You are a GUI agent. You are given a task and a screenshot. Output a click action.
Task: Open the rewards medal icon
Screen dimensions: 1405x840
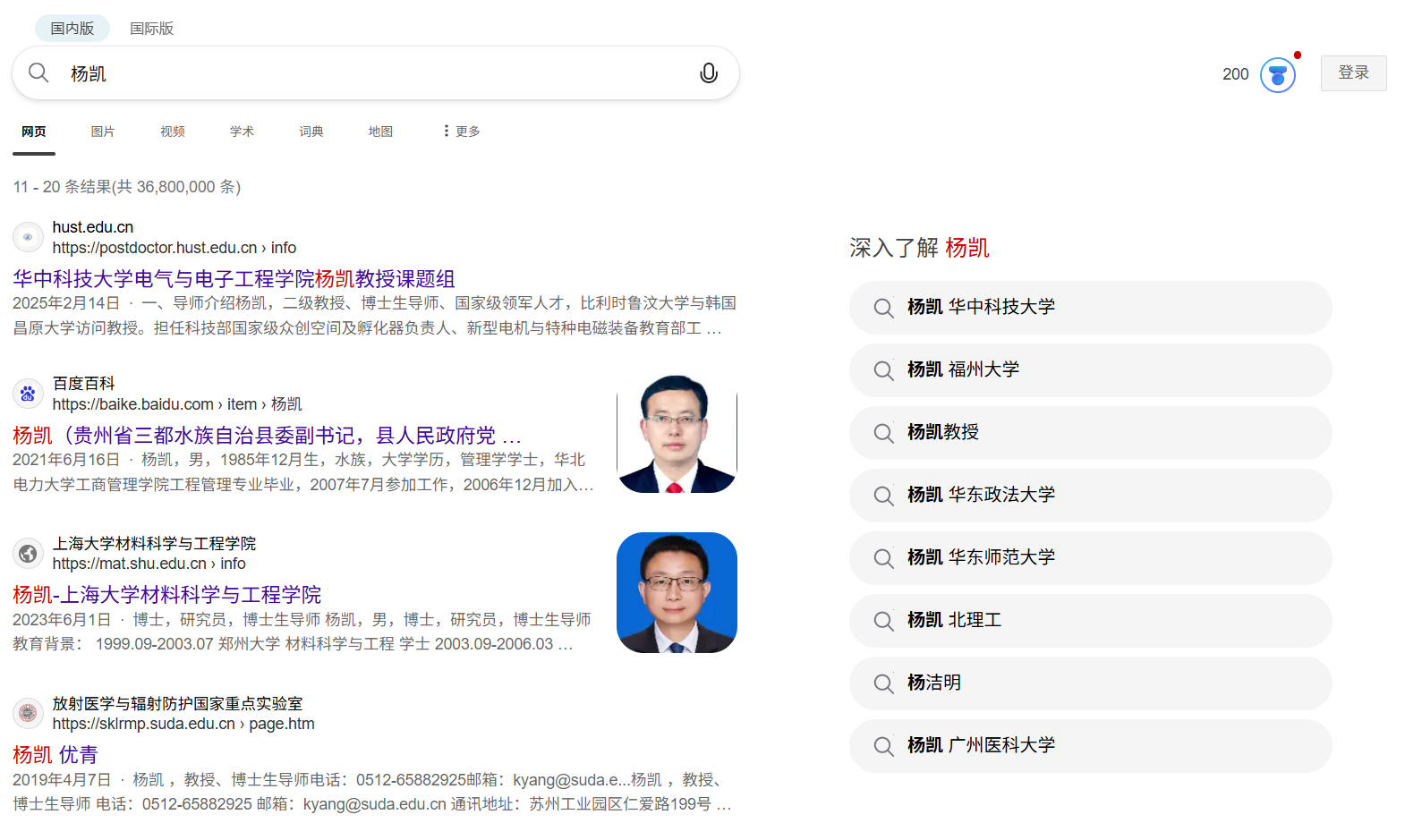(1278, 75)
